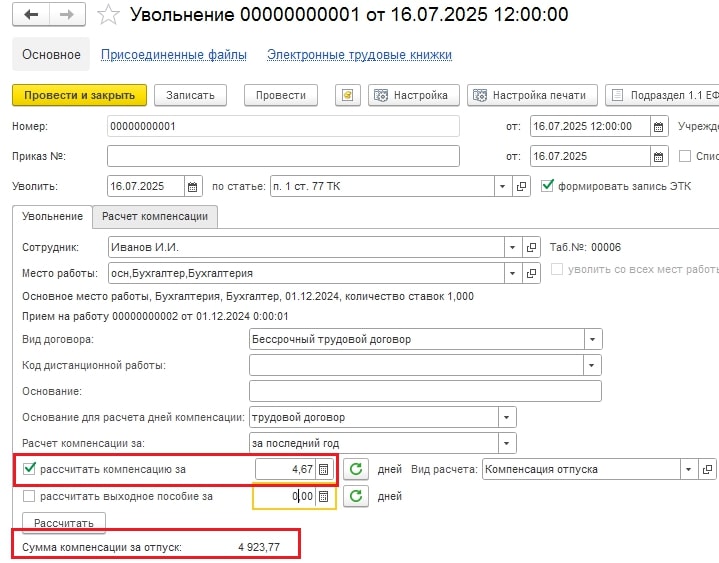Expand the Код дистанционной работы dropdown
The height and width of the screenshot is (563, 719).
[x=592, y=366]
